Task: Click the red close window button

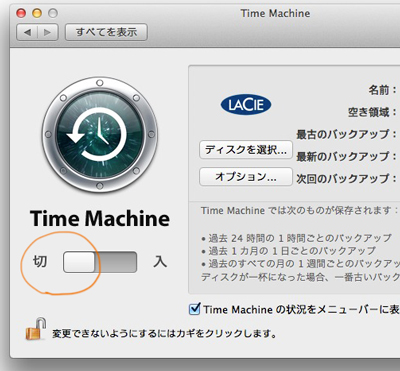Action: point(21,13)
